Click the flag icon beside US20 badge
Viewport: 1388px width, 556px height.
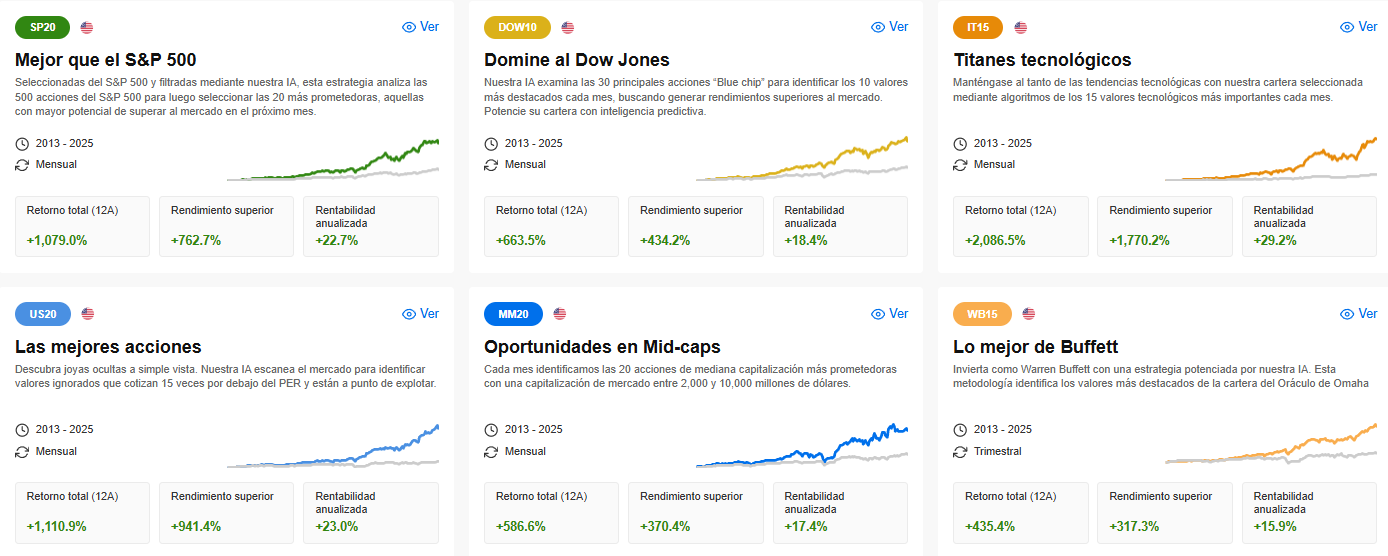tap(88, 314)
